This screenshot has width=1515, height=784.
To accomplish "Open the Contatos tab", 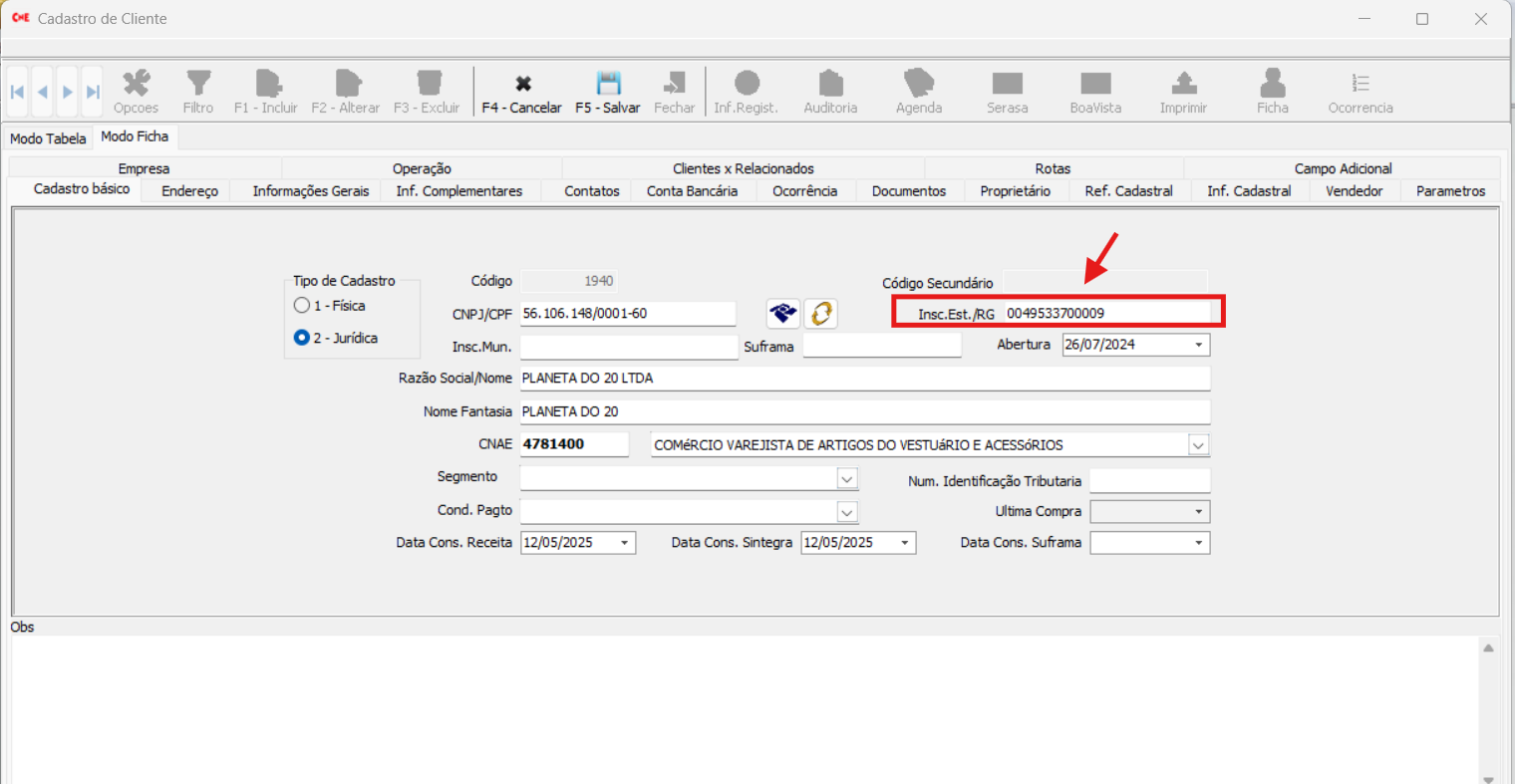I will pos(591,191).
